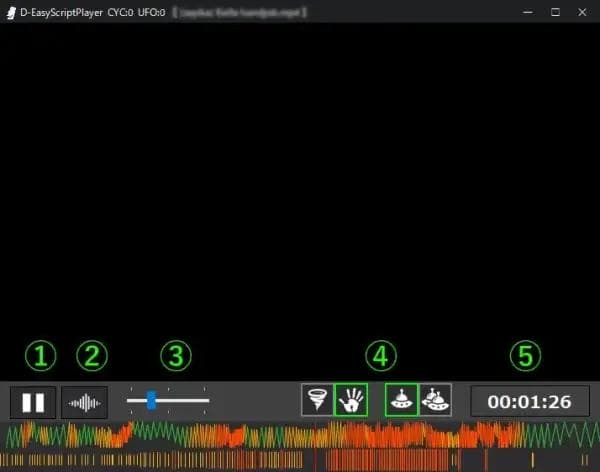Toggle the hand icon mode
The height and width of the screenshot is (472, 600).
coord(350,400)
